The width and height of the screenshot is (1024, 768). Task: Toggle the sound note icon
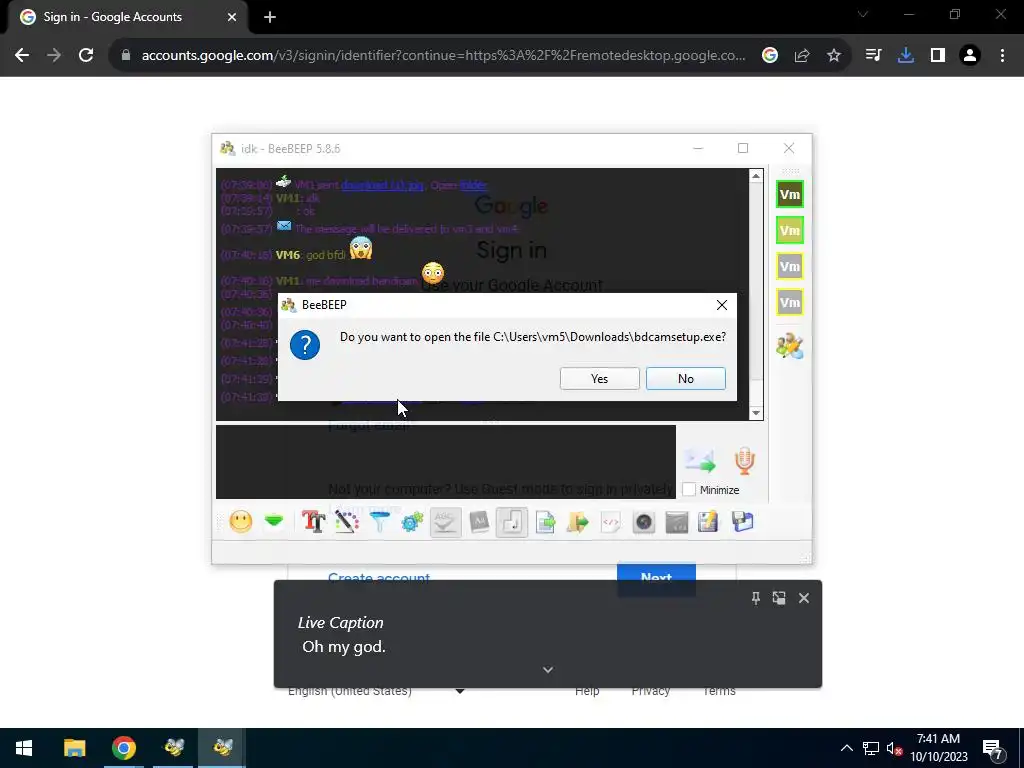(x=512, y=522)
